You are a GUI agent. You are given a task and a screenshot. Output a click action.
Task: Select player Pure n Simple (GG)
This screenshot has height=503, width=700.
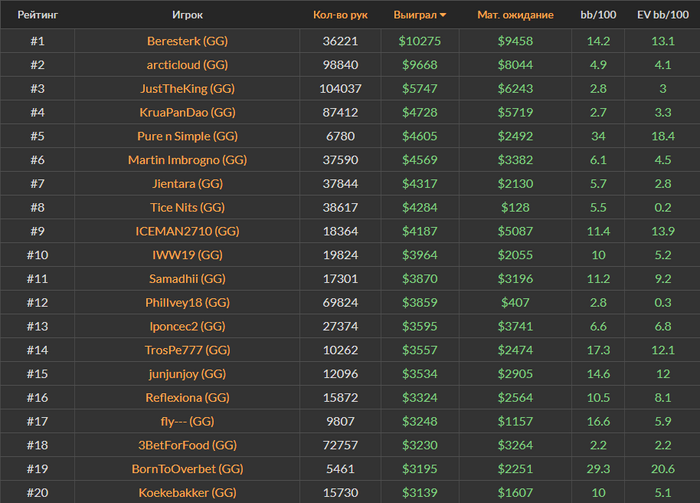189,136
